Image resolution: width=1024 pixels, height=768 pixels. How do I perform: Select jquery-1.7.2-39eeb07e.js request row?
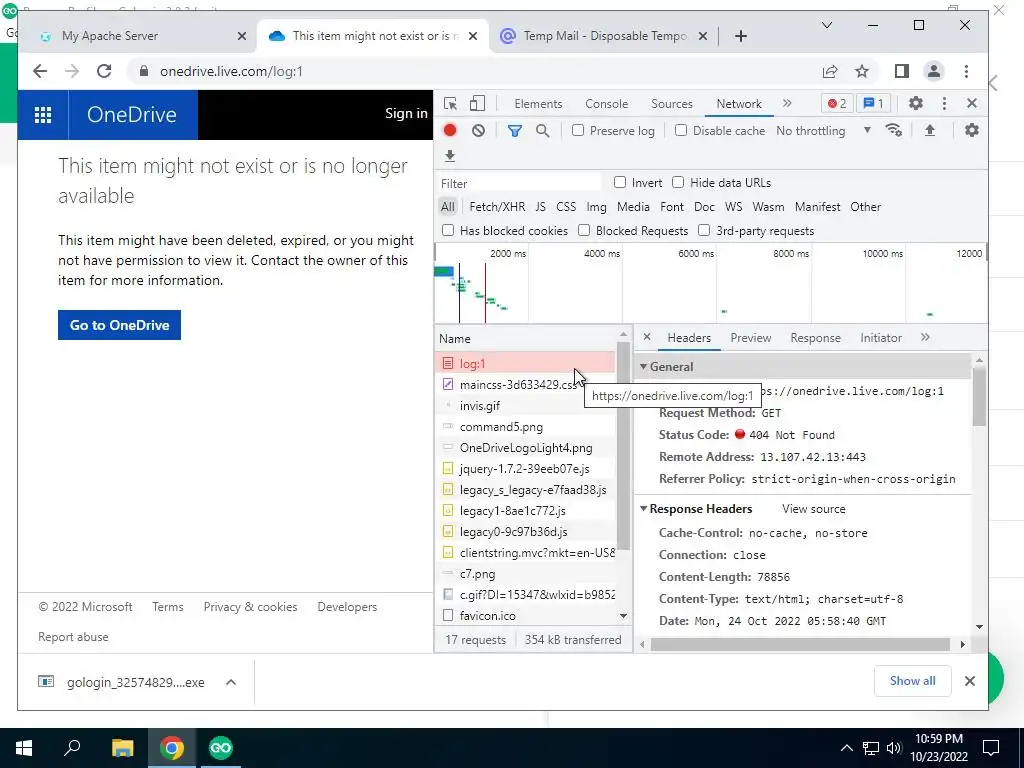coord(526,468)
